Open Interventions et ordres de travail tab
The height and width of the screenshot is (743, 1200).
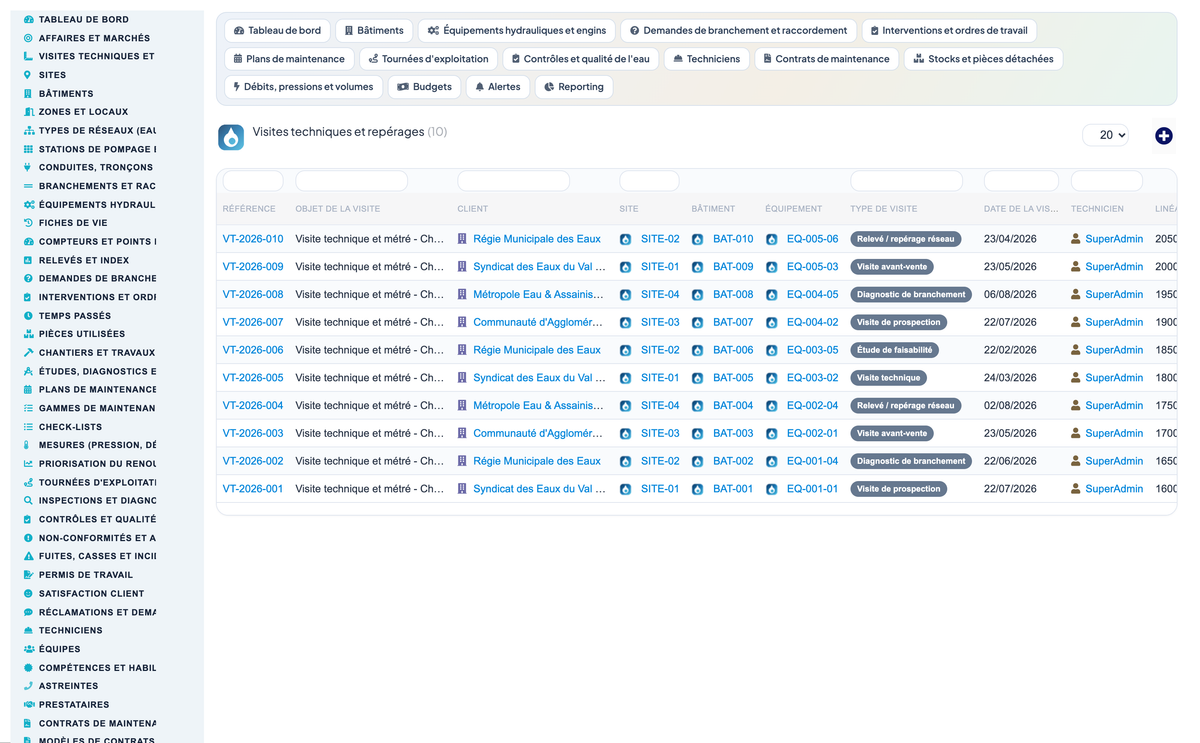[x=949, y=31]
